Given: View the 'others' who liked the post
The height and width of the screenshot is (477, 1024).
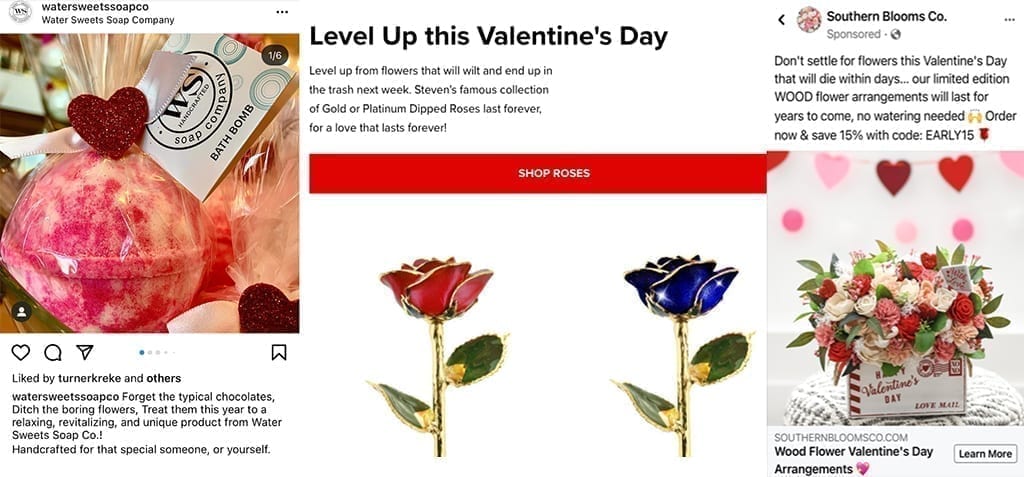Looking at the screenshot, I should coord(163,378).
